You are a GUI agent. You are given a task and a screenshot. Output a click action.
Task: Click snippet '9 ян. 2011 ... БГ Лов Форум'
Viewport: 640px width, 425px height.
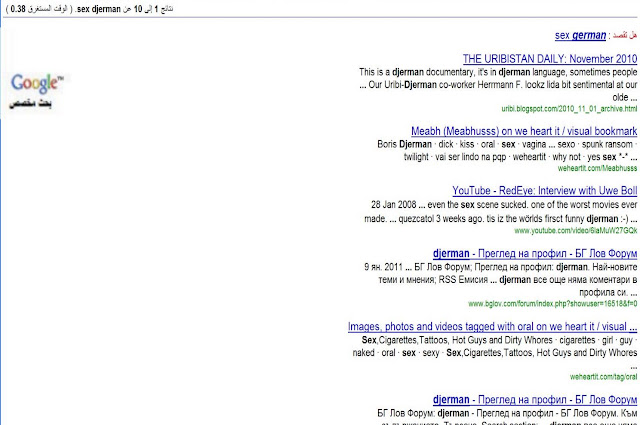click(500, 280)
